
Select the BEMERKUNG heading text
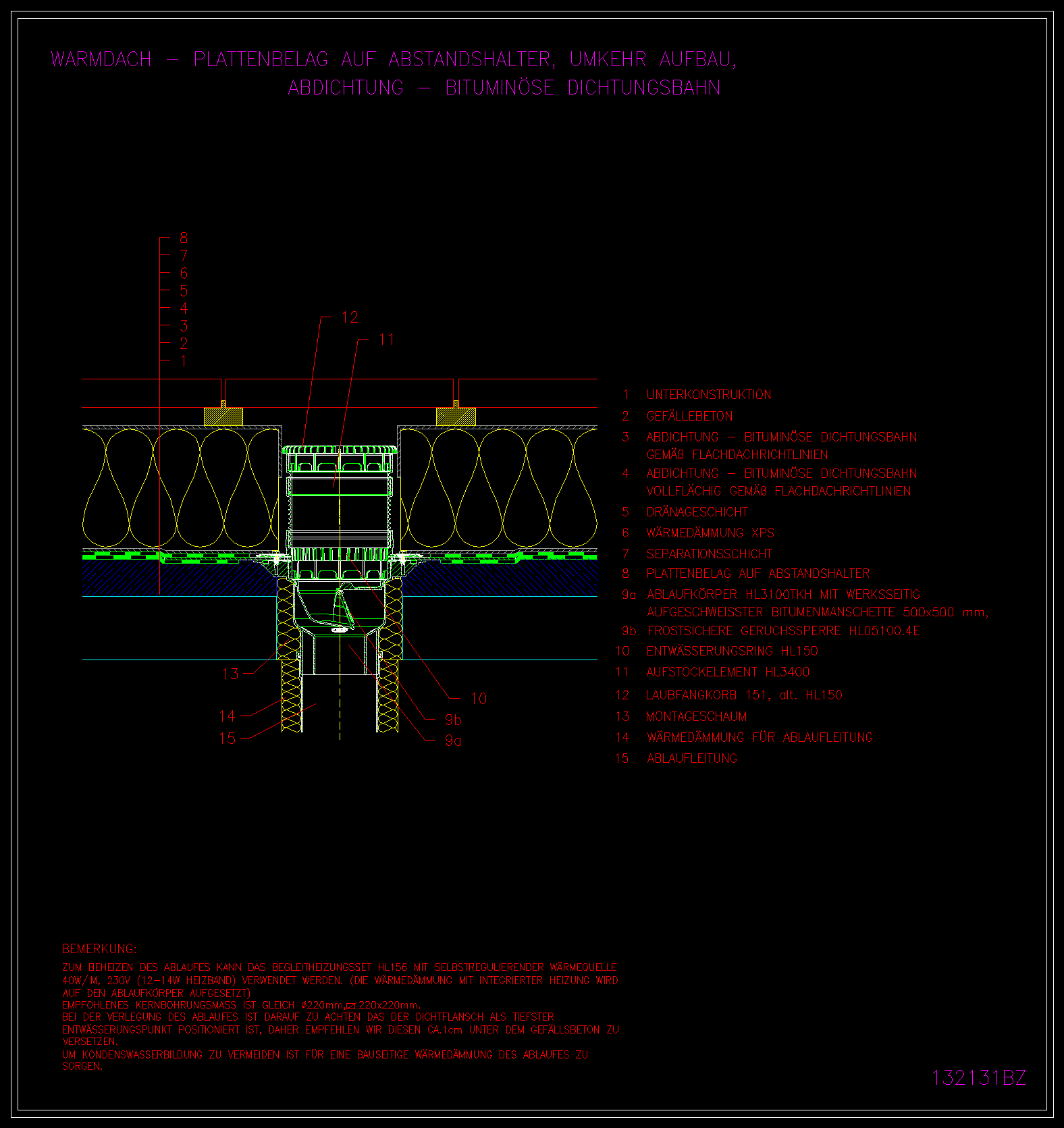pos(99,948)
